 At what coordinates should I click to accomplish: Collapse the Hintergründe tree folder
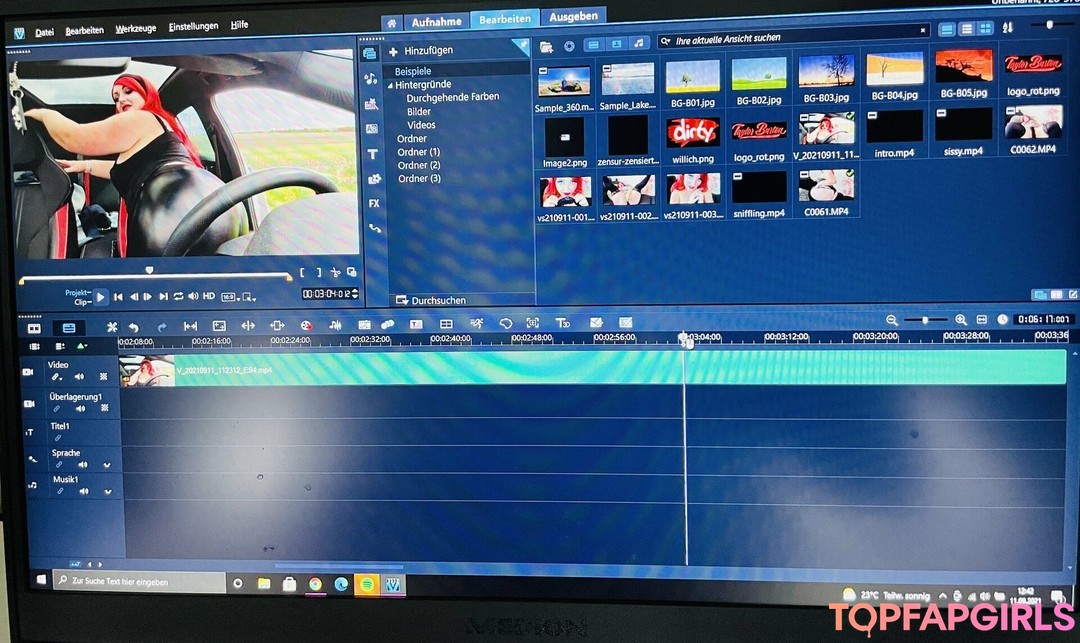(391, 85)
